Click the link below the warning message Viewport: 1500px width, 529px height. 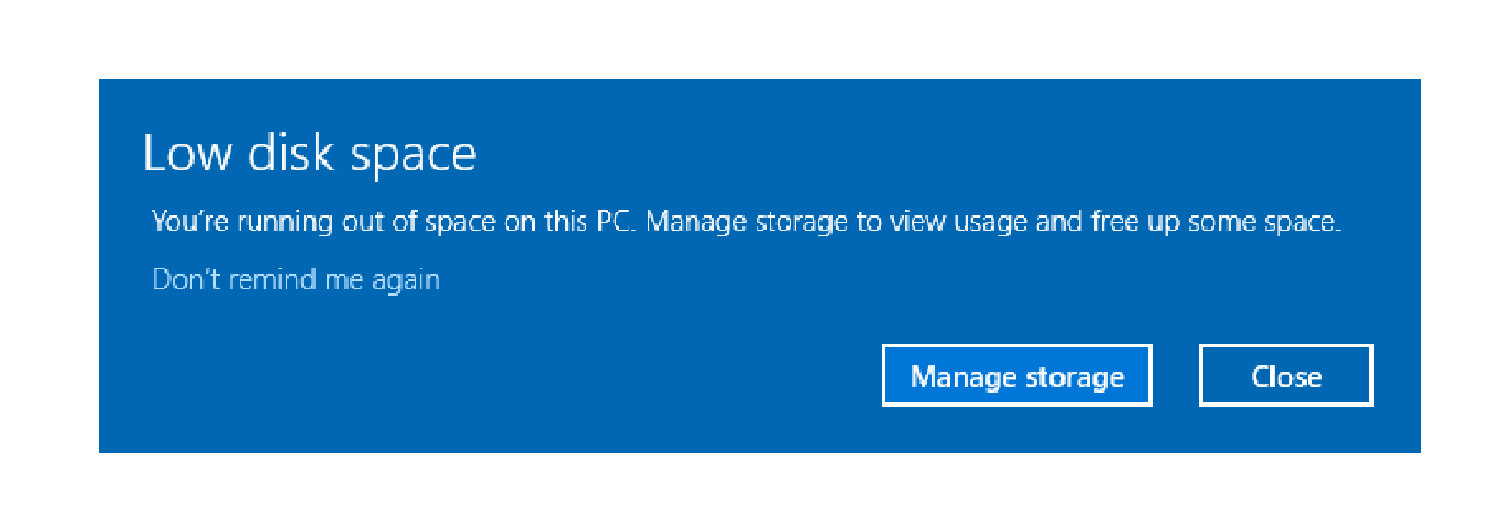tap(296, 279)
